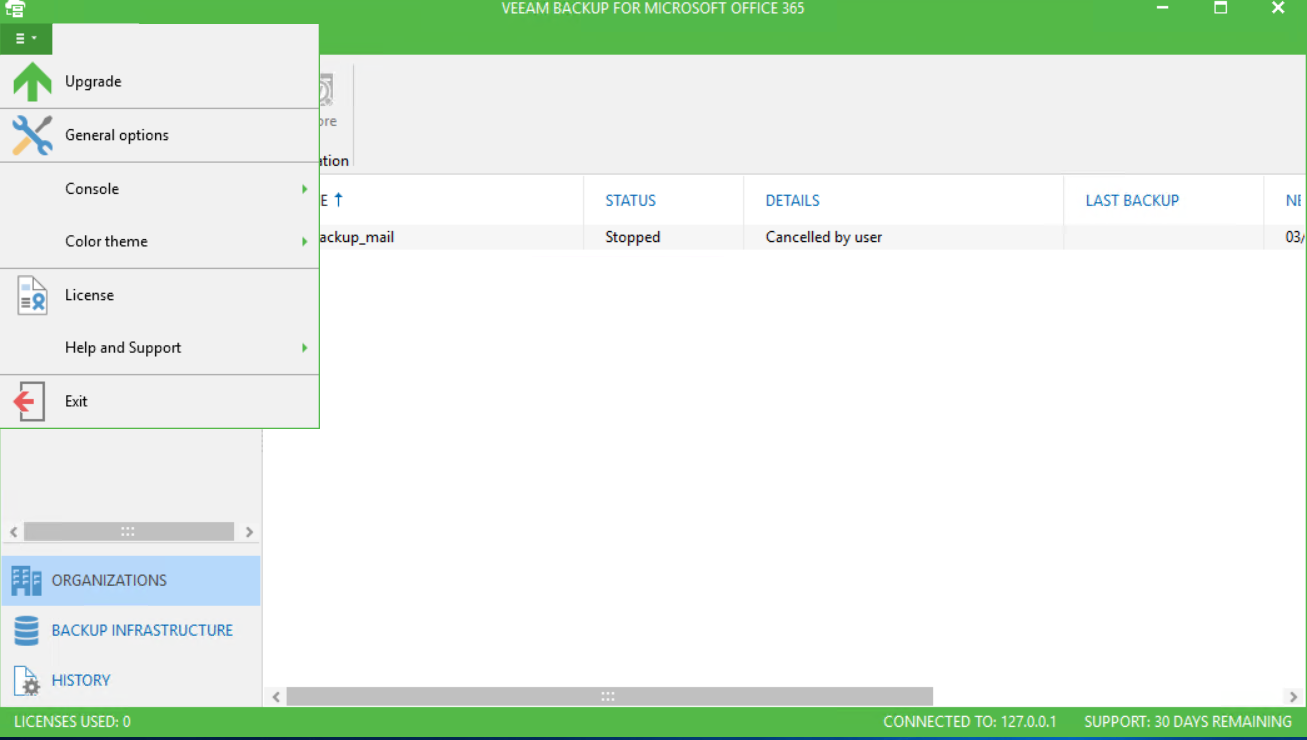
Task: Click 'SUPPORT: 30 DAYS REMAINING' status text
Action: (x=1188, y=721)
